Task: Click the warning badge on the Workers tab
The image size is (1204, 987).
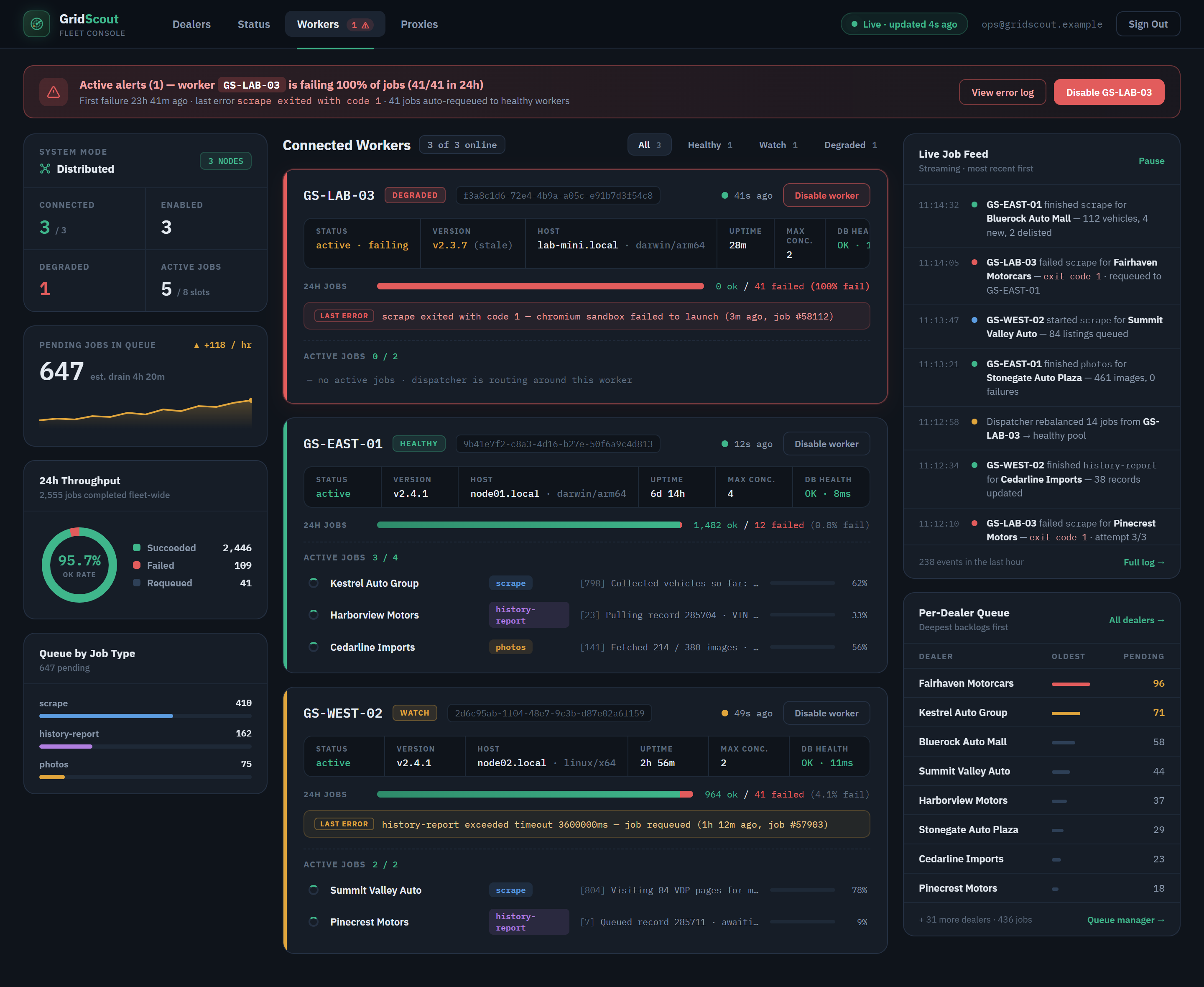Action: [360, 24]
